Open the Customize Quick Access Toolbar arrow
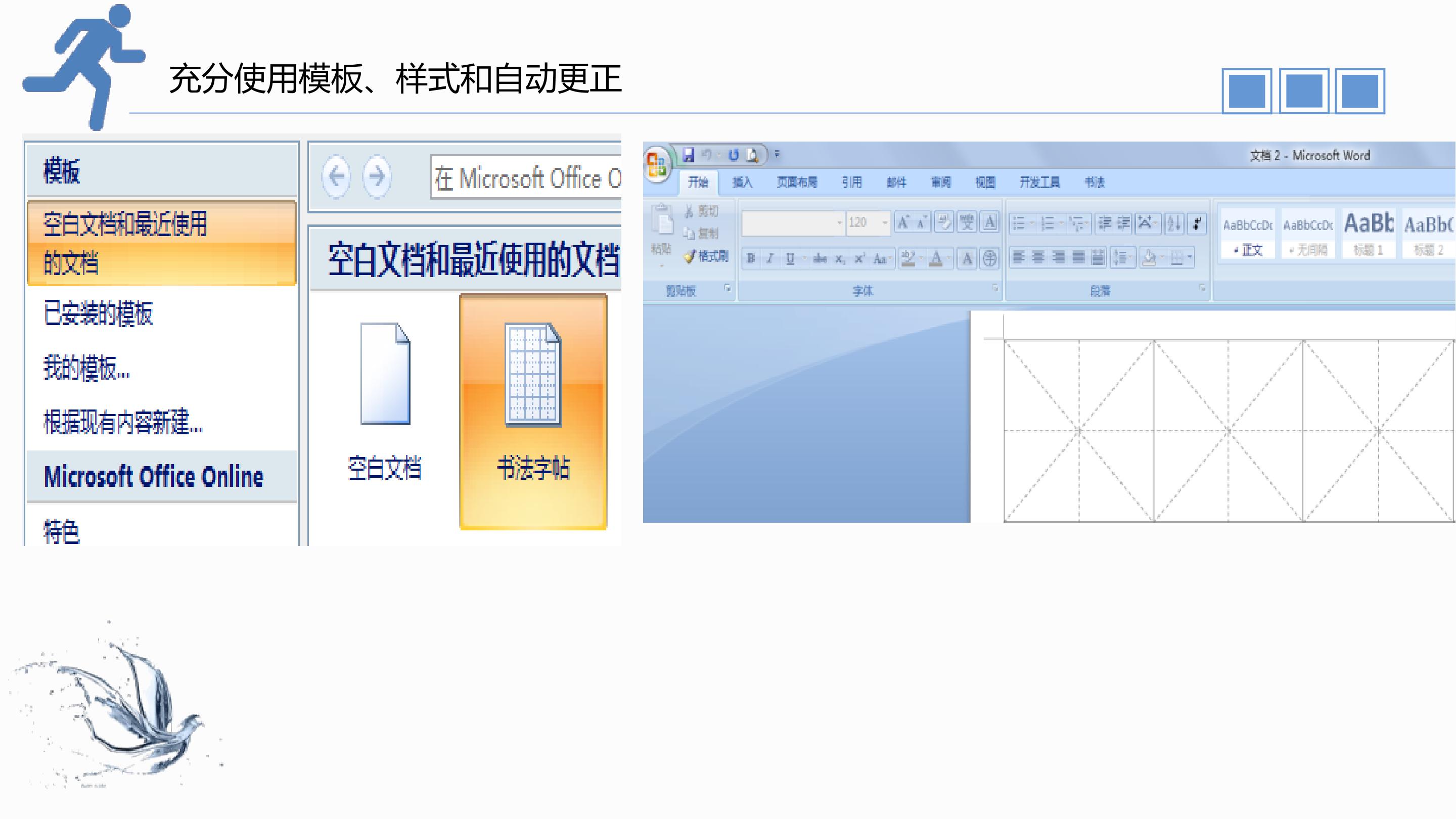 (777, 154)
